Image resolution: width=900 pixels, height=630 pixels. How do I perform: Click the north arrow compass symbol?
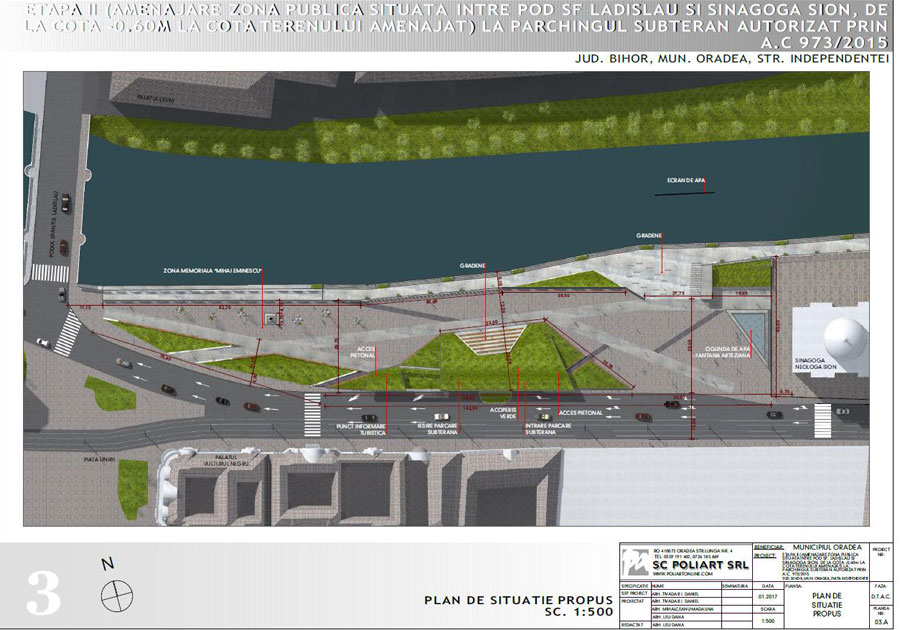tap(117, 596)
